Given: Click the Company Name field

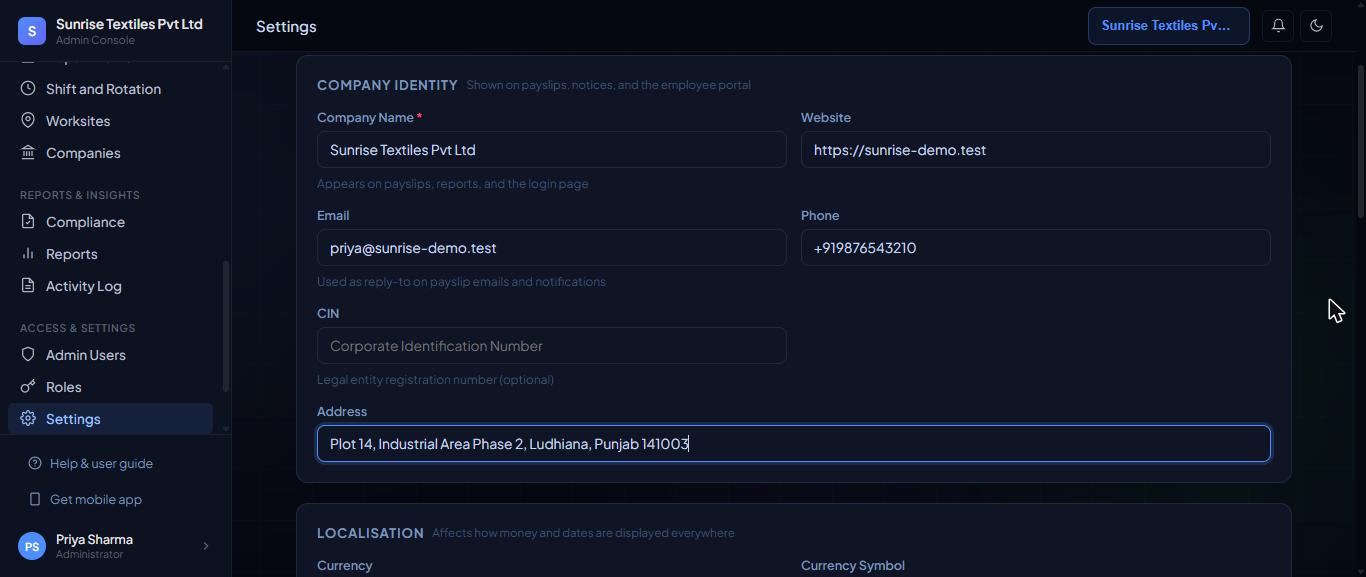Looking at the screenshot, I should pos(552,150).
